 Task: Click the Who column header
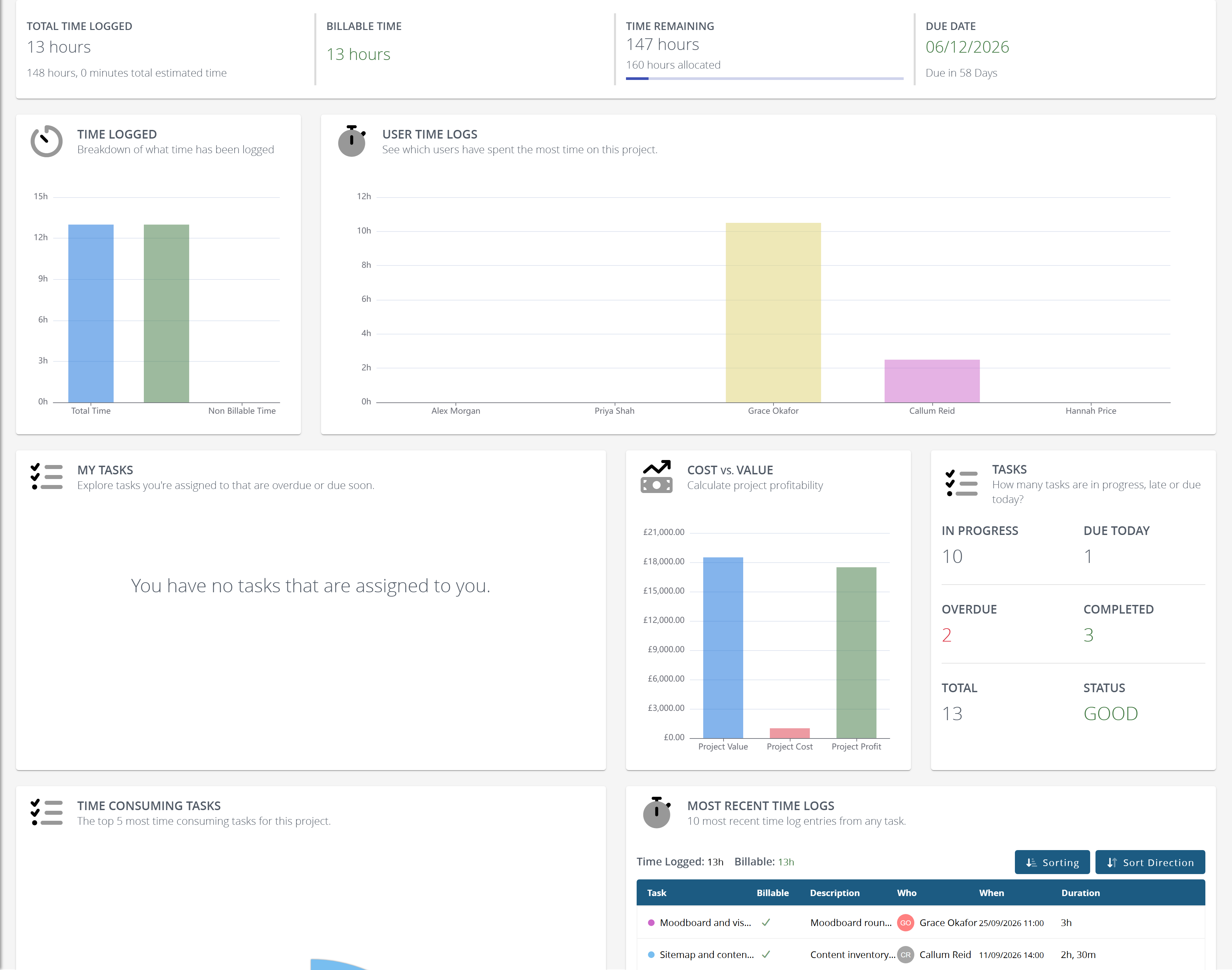pyautogui.click(x=907, y=893)
